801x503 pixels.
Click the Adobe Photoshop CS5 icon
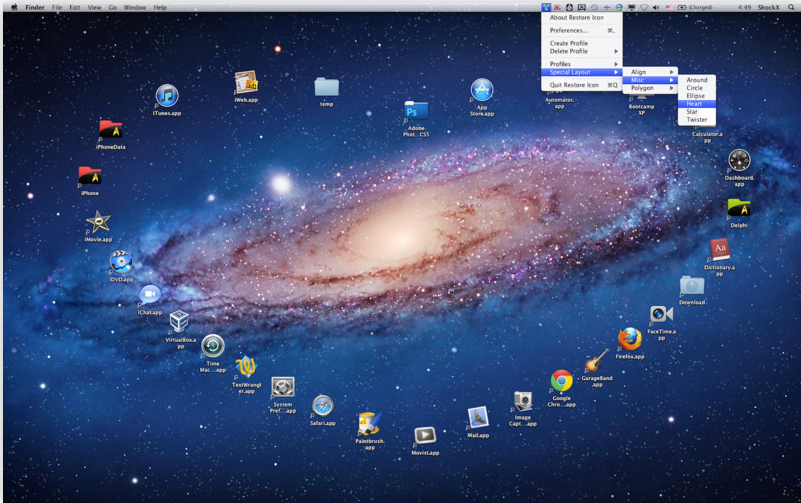click(x=416, y=111)
